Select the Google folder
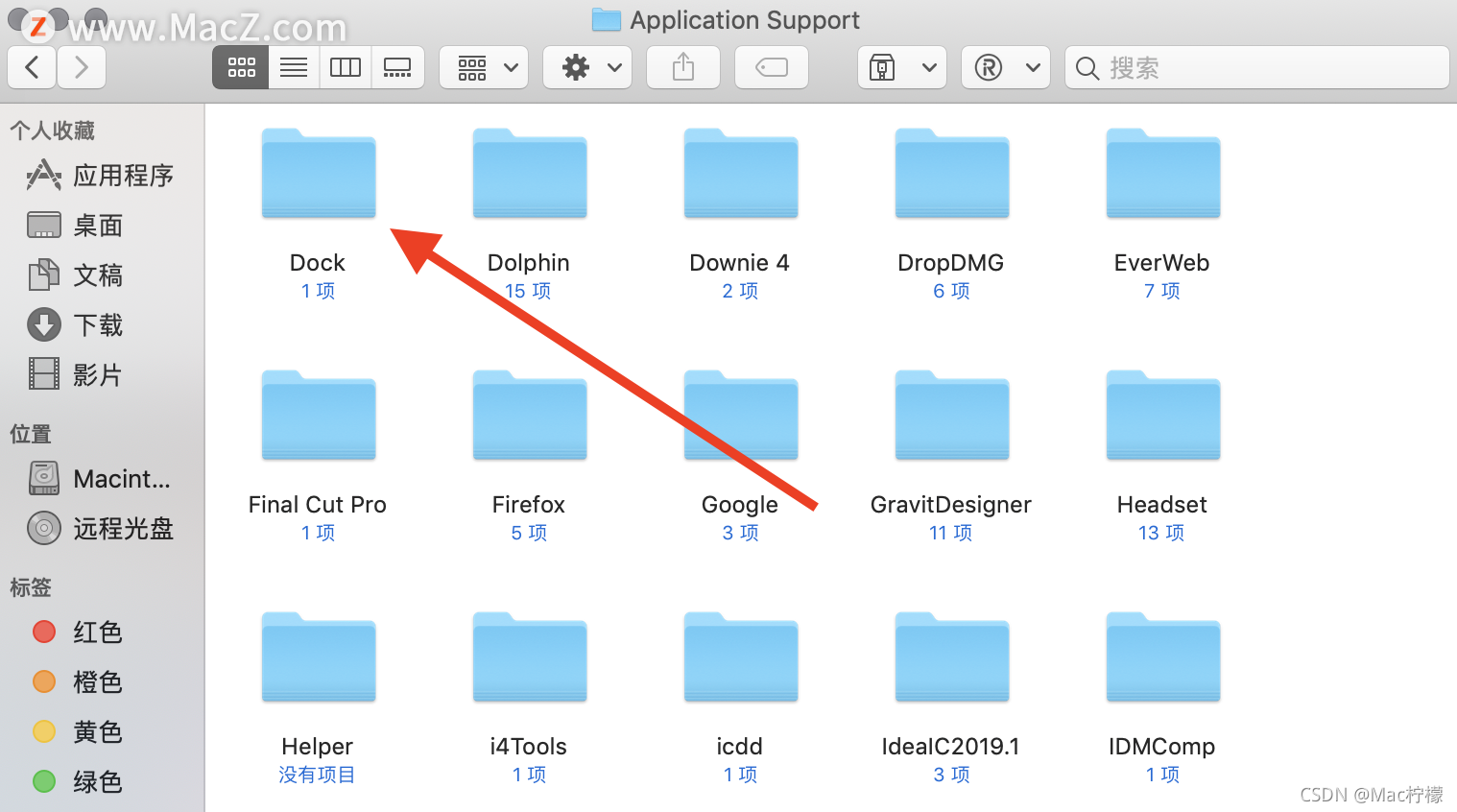The image size is (1457, 812). pos(741,416)
